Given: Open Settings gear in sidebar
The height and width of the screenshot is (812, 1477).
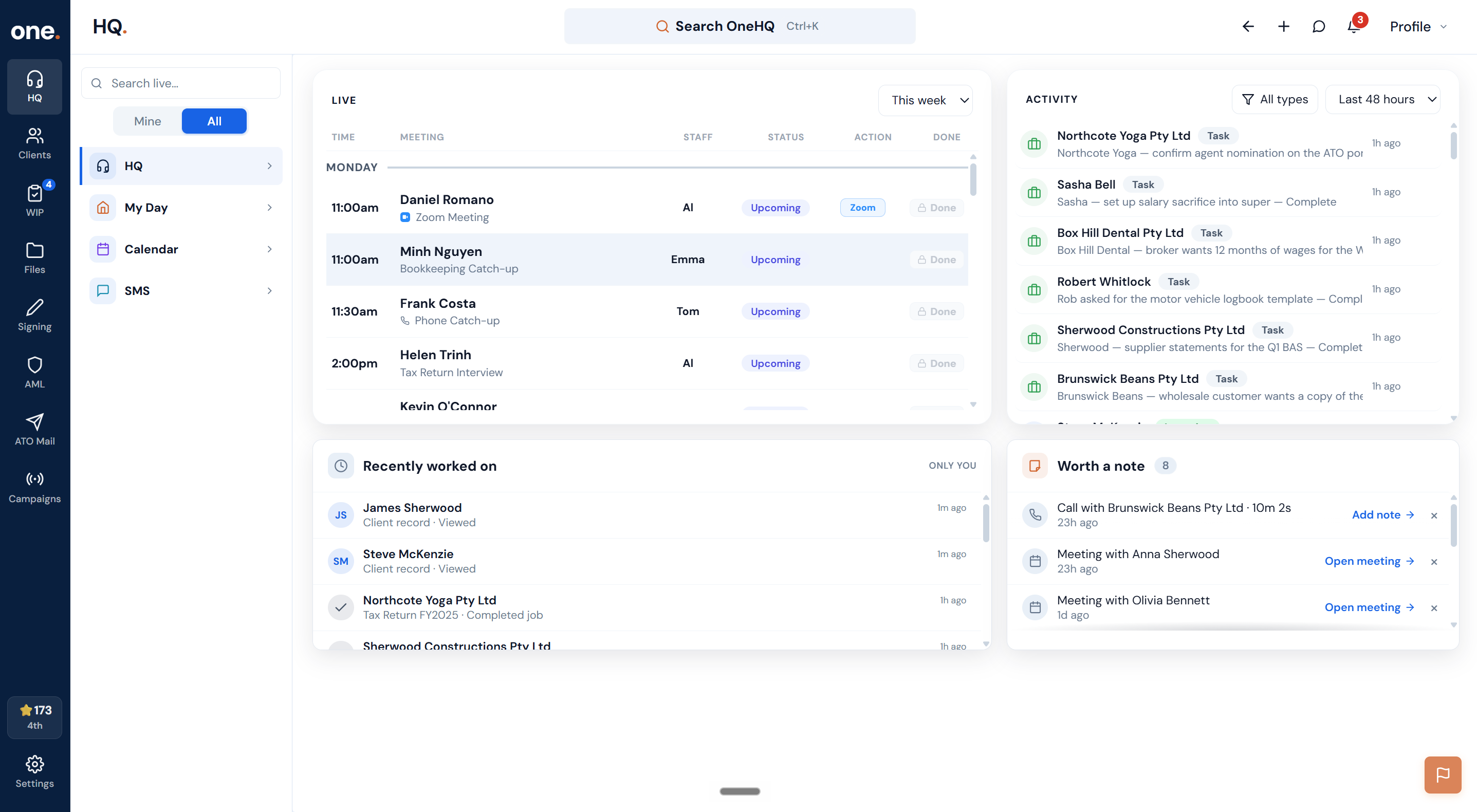Looking at the screenshot, I should pos(34,772).
